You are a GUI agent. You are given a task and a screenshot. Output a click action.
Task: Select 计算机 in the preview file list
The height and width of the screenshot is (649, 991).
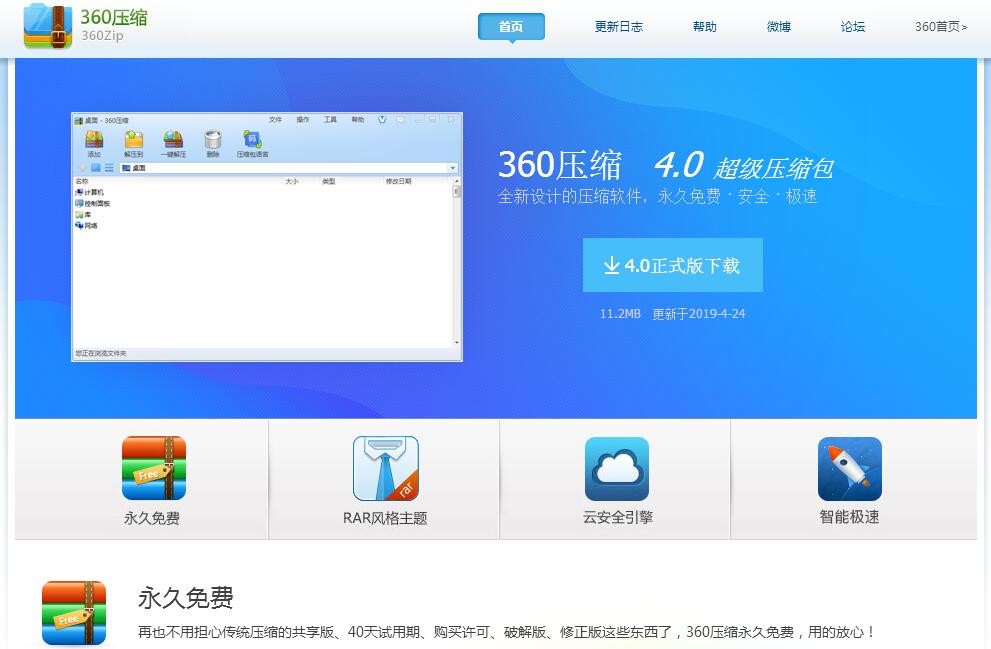93,192
